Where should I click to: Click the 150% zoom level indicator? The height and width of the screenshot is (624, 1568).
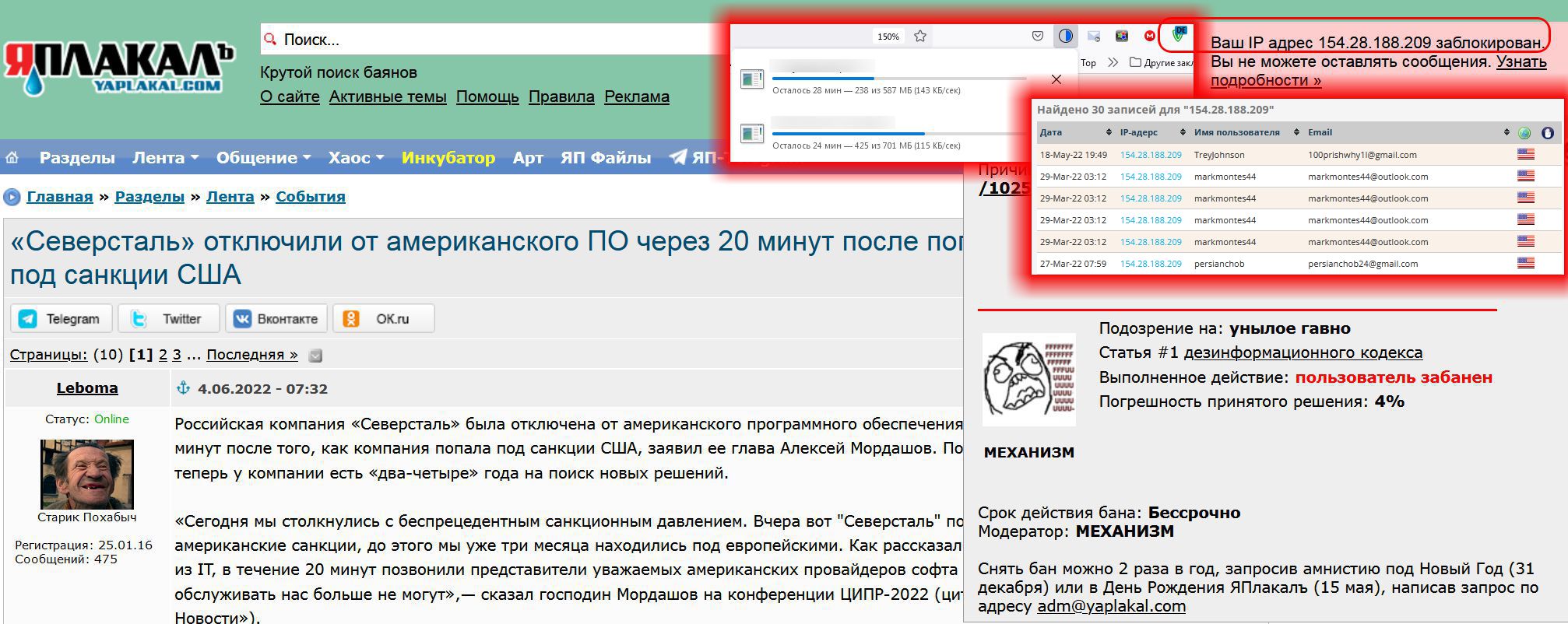[x=888, y=37]
